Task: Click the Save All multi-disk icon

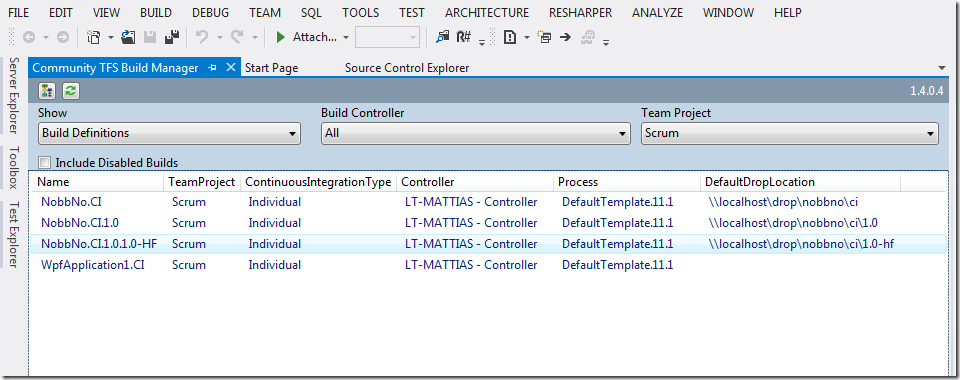Action: [172, 37]
